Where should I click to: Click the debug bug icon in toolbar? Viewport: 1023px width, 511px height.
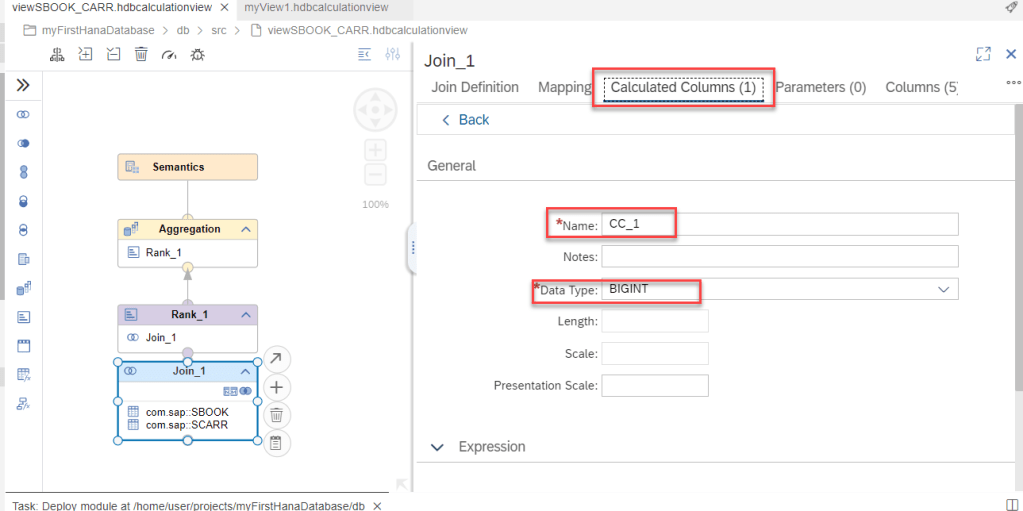[x=197, y=54]
